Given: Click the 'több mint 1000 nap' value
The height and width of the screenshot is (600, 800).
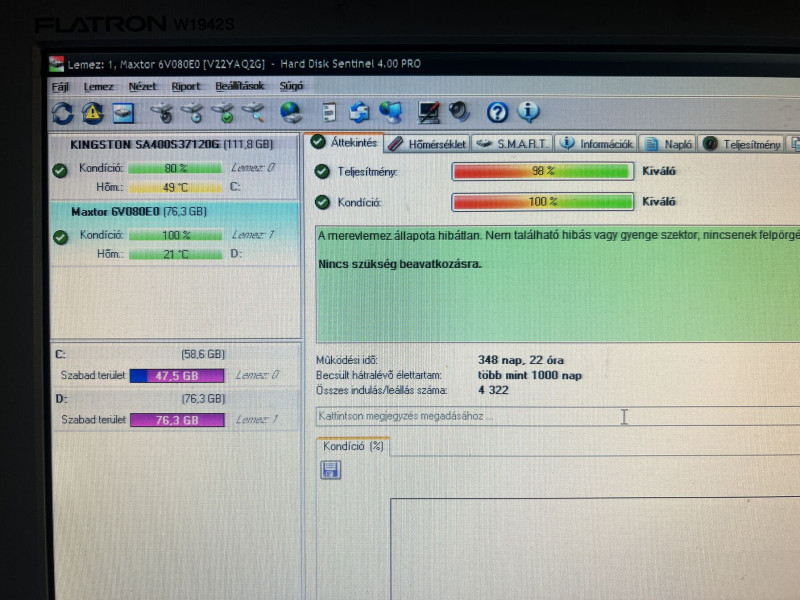Looking at the screenshot, I should [530, 376].
